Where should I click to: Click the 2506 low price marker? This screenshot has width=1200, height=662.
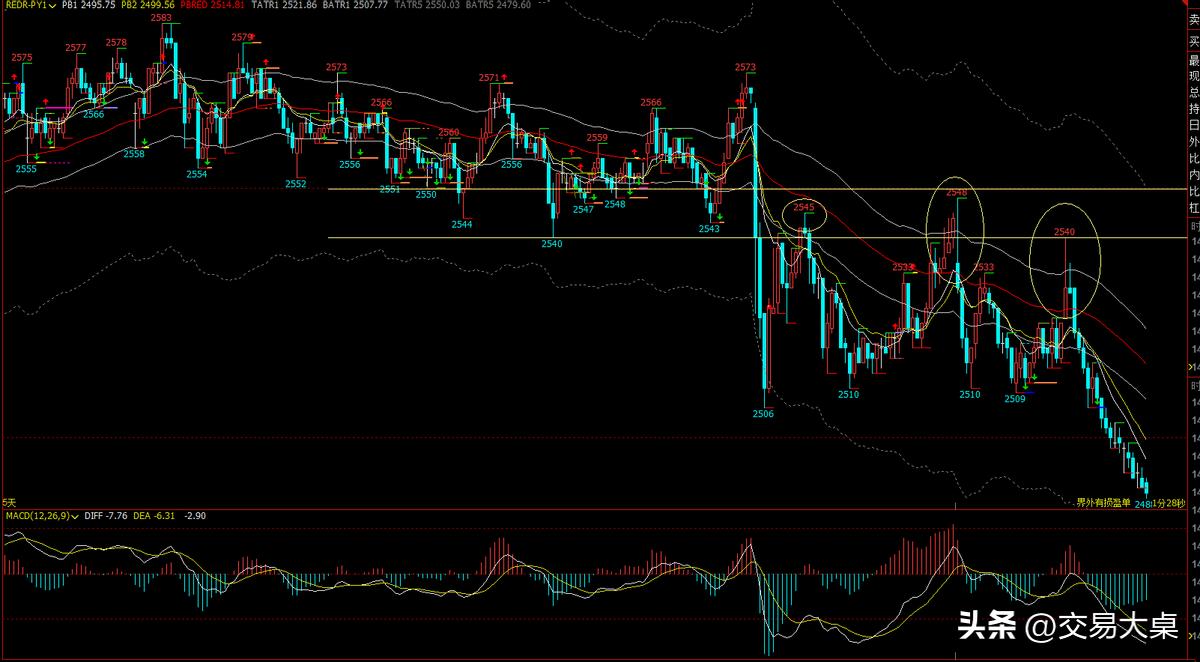coord(763,412)
